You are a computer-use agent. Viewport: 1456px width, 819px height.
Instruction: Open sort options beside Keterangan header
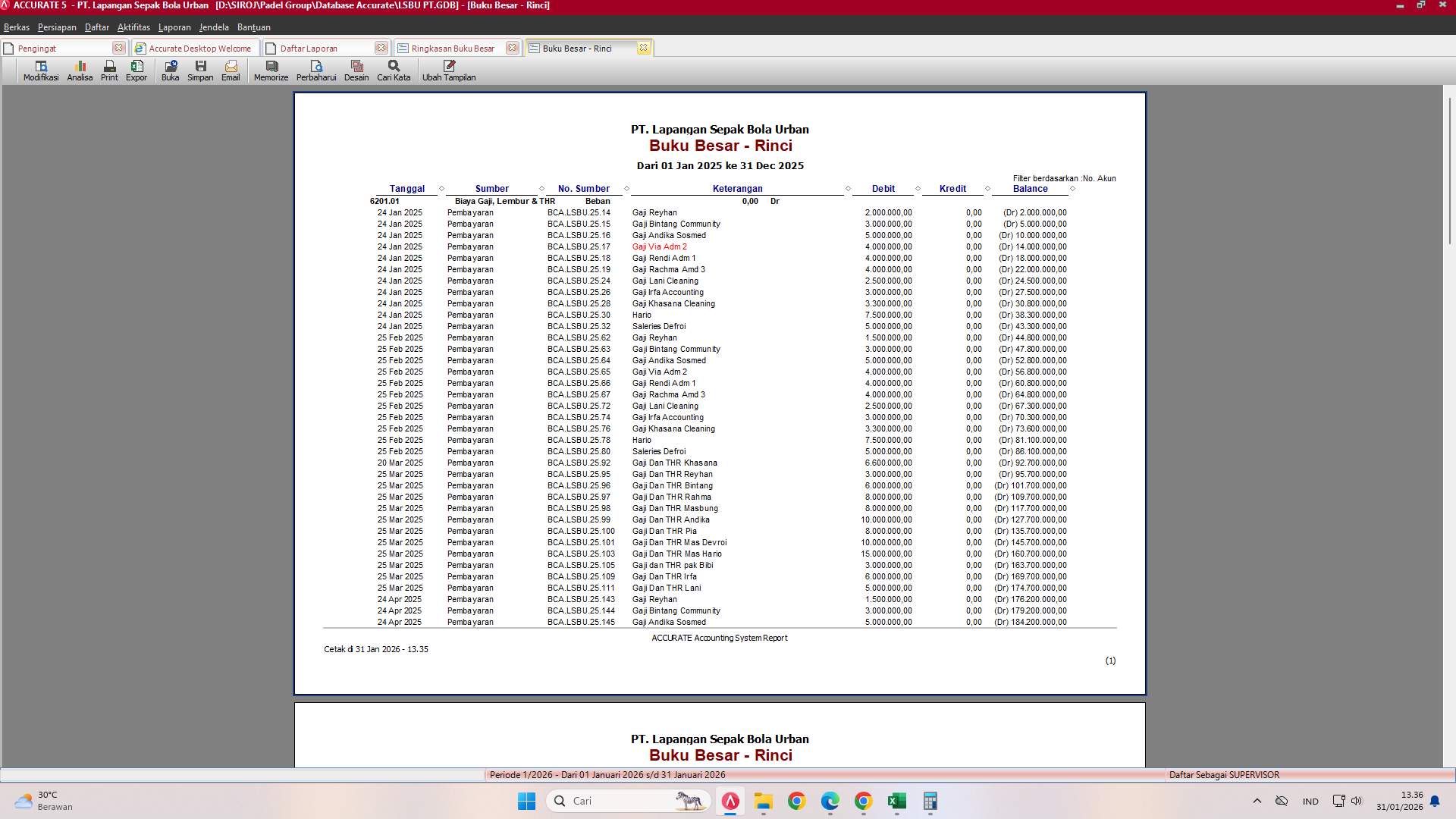coord(848,188)
